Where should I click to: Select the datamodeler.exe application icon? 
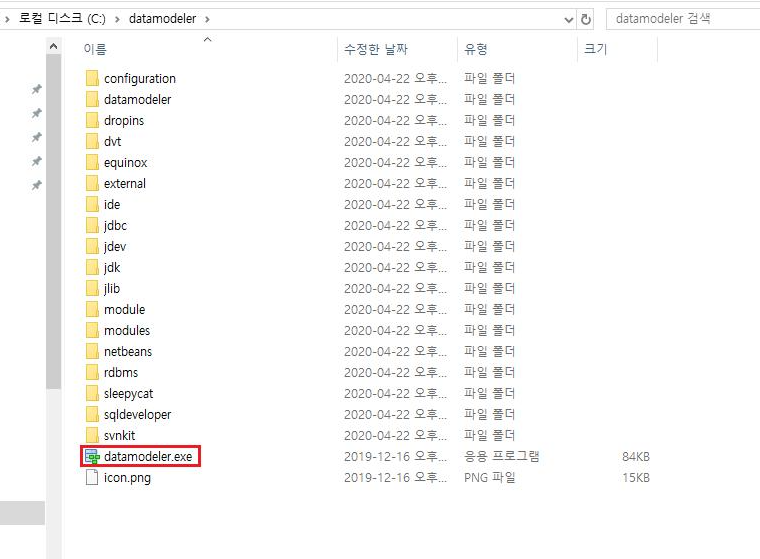click(x=92, y=457)
